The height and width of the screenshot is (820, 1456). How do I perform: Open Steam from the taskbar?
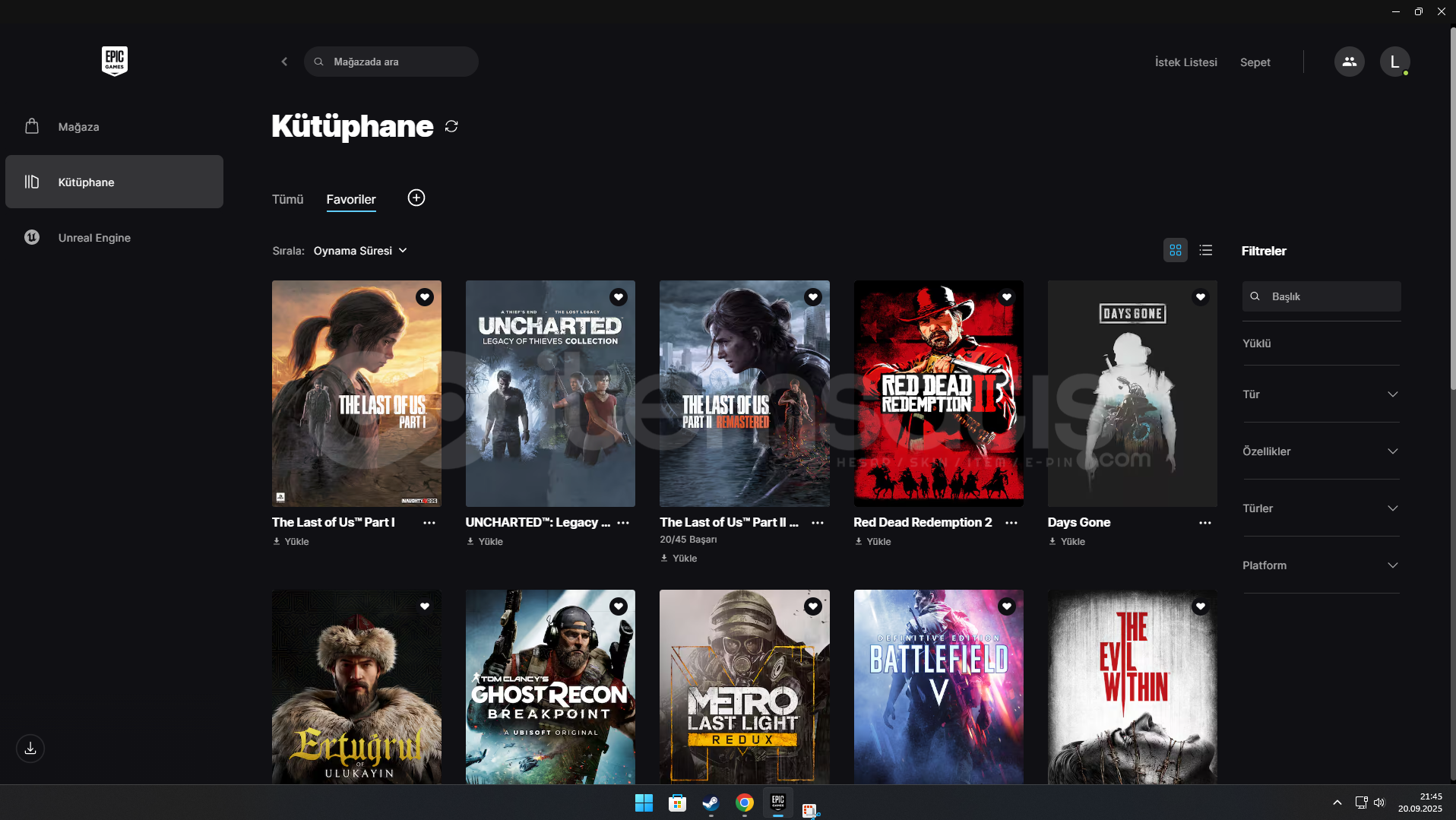click(x=711, y=803)
